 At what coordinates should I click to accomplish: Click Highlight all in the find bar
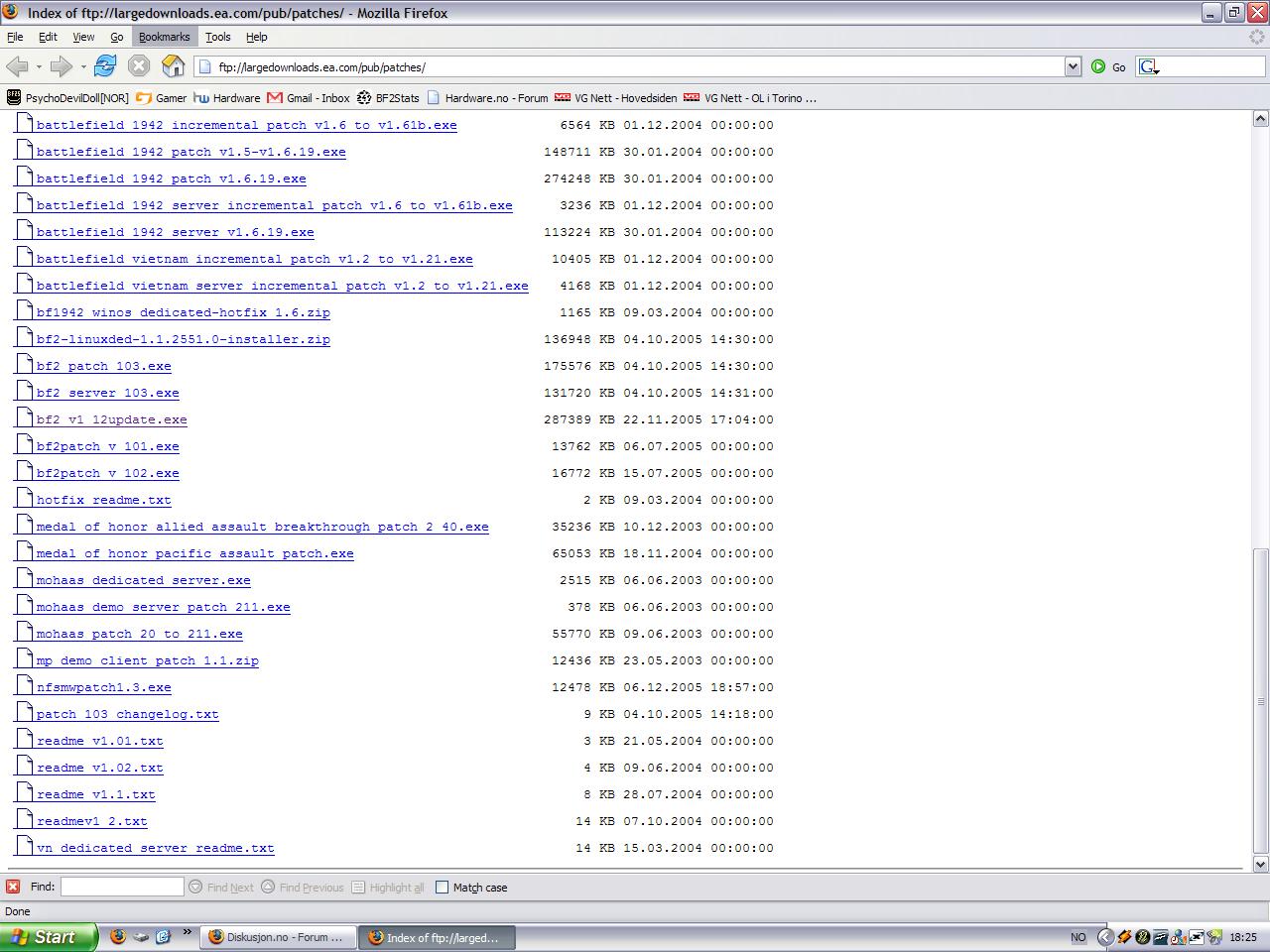coord(388,887)
